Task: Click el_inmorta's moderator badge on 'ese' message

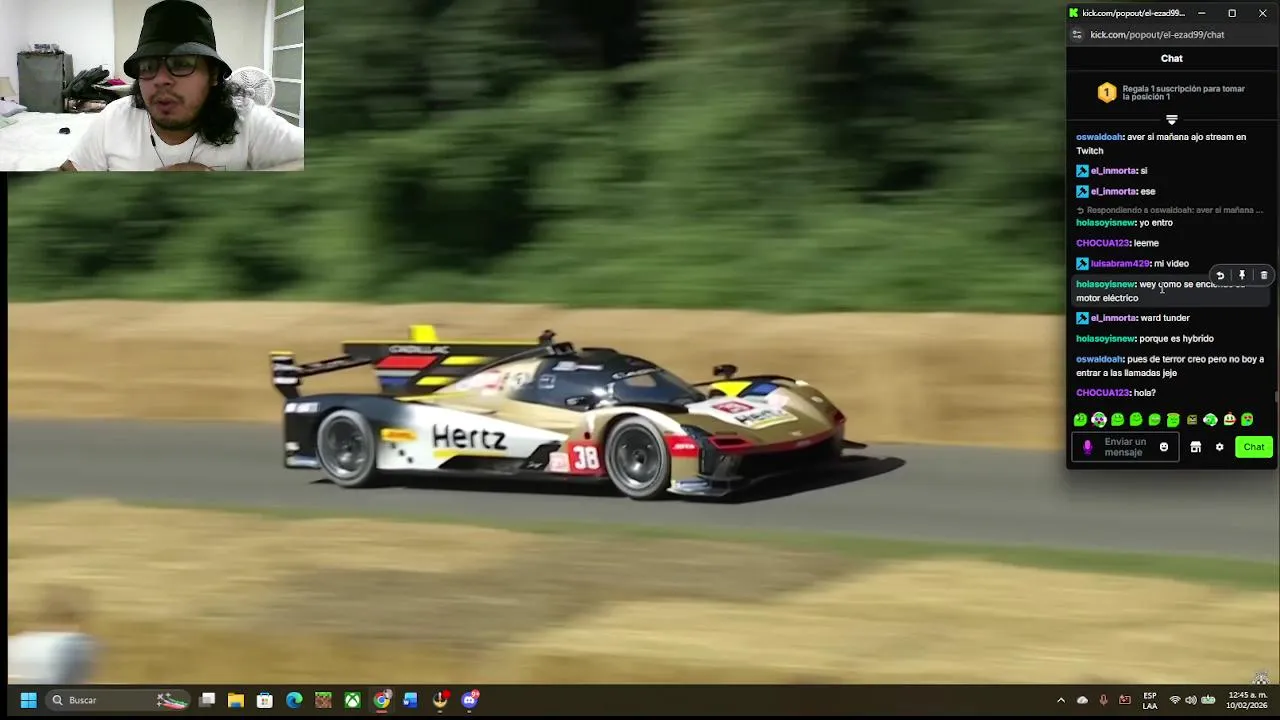Action: tap(1082, 191)
